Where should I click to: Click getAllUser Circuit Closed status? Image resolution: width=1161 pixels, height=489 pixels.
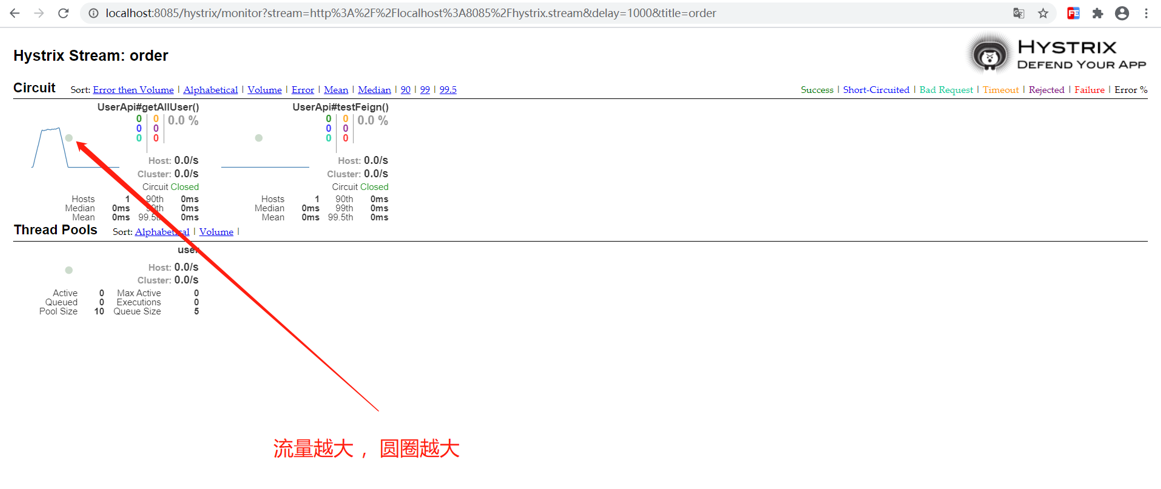(170, 187)
